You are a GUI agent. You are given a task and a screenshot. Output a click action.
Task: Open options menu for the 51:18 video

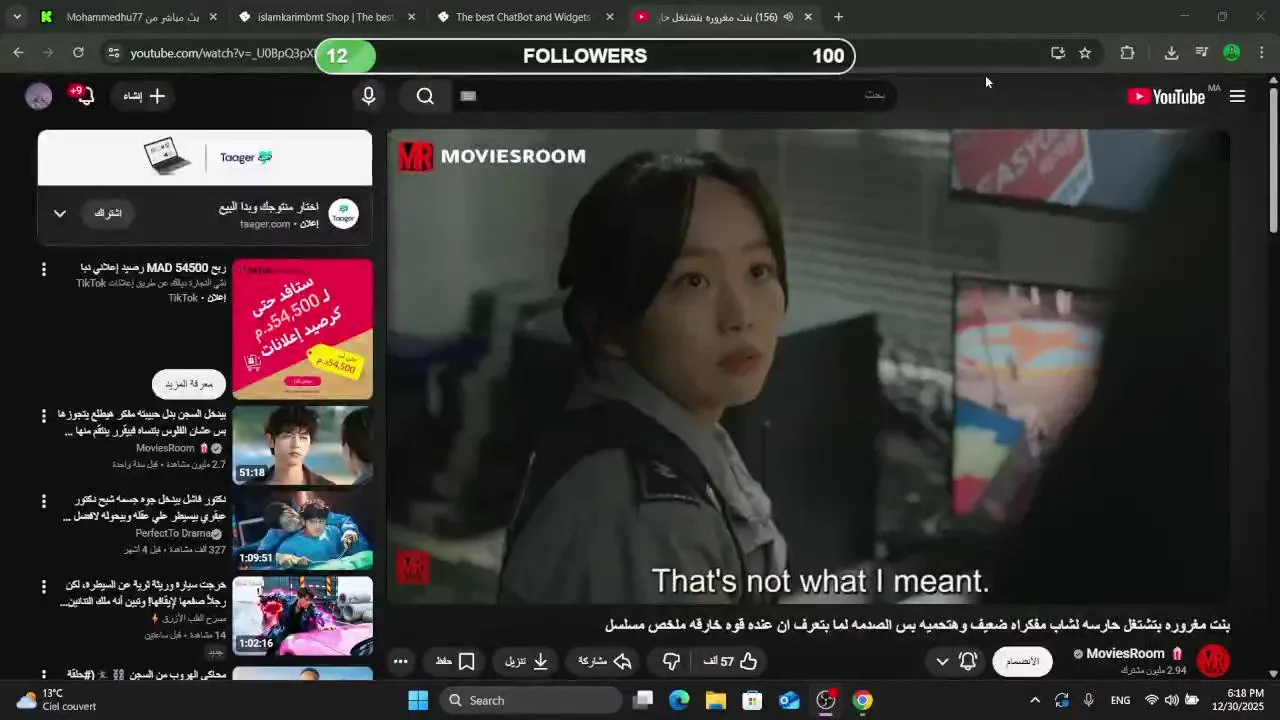(43, 415)
